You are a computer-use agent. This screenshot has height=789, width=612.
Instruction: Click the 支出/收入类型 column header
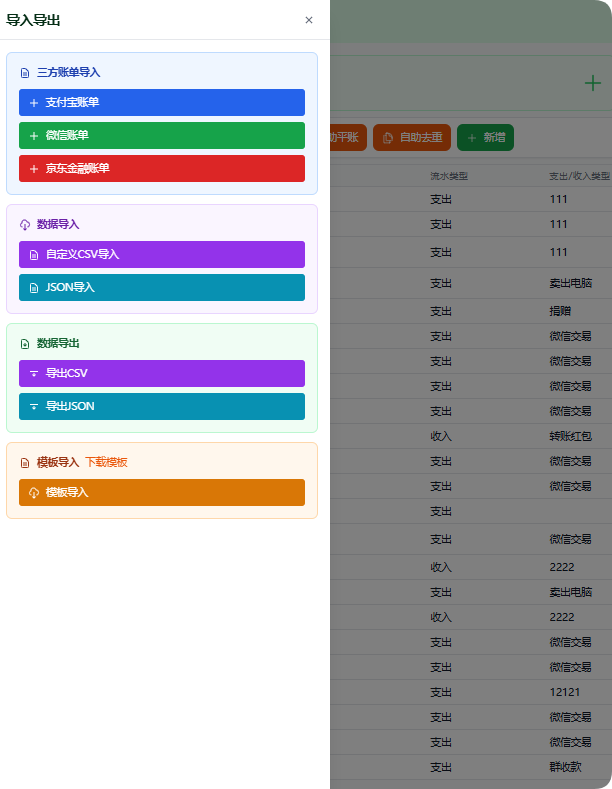(x=578, y=176)
